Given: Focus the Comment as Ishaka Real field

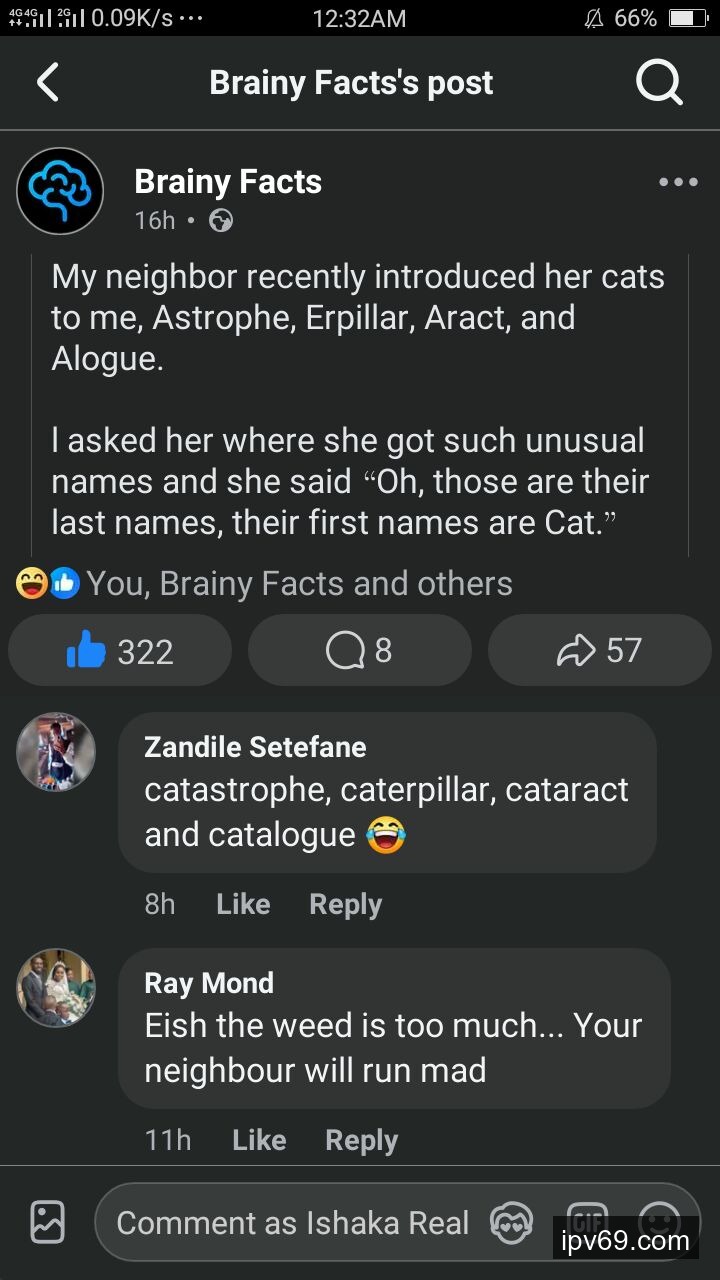Looking at the screenshot, I should [292, 1222].
